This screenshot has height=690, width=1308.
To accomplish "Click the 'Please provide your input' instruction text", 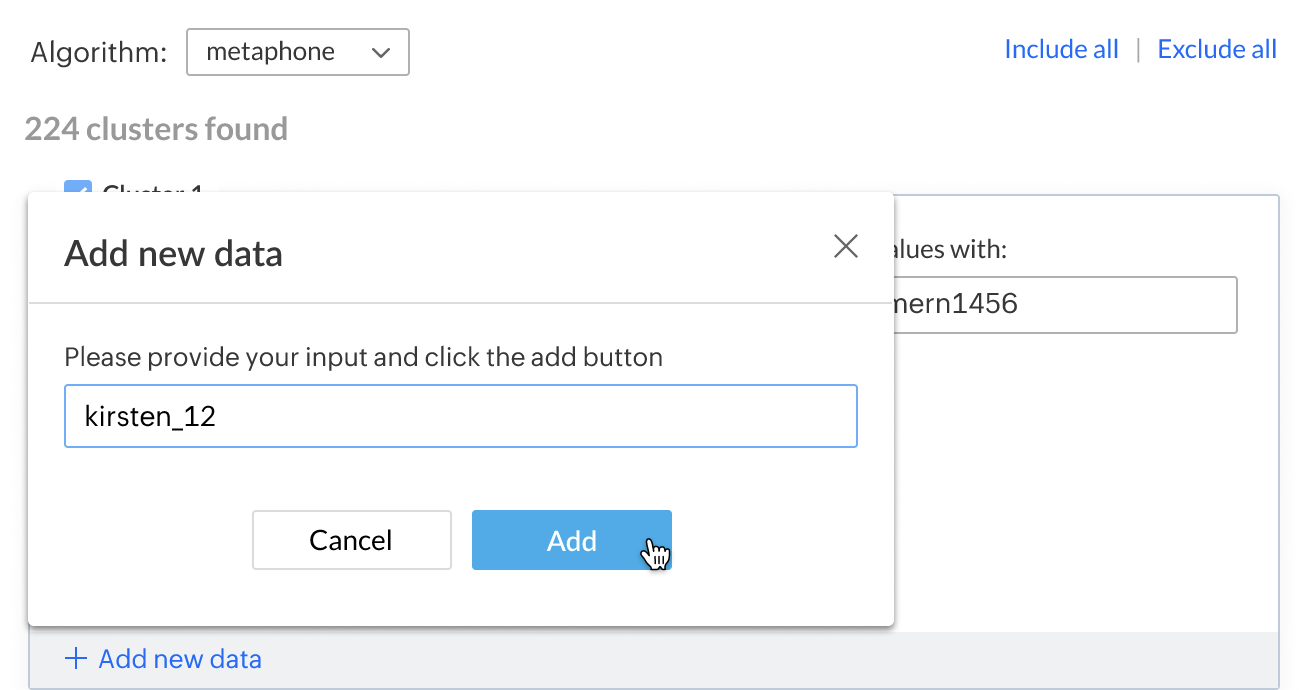I will 363,357.
